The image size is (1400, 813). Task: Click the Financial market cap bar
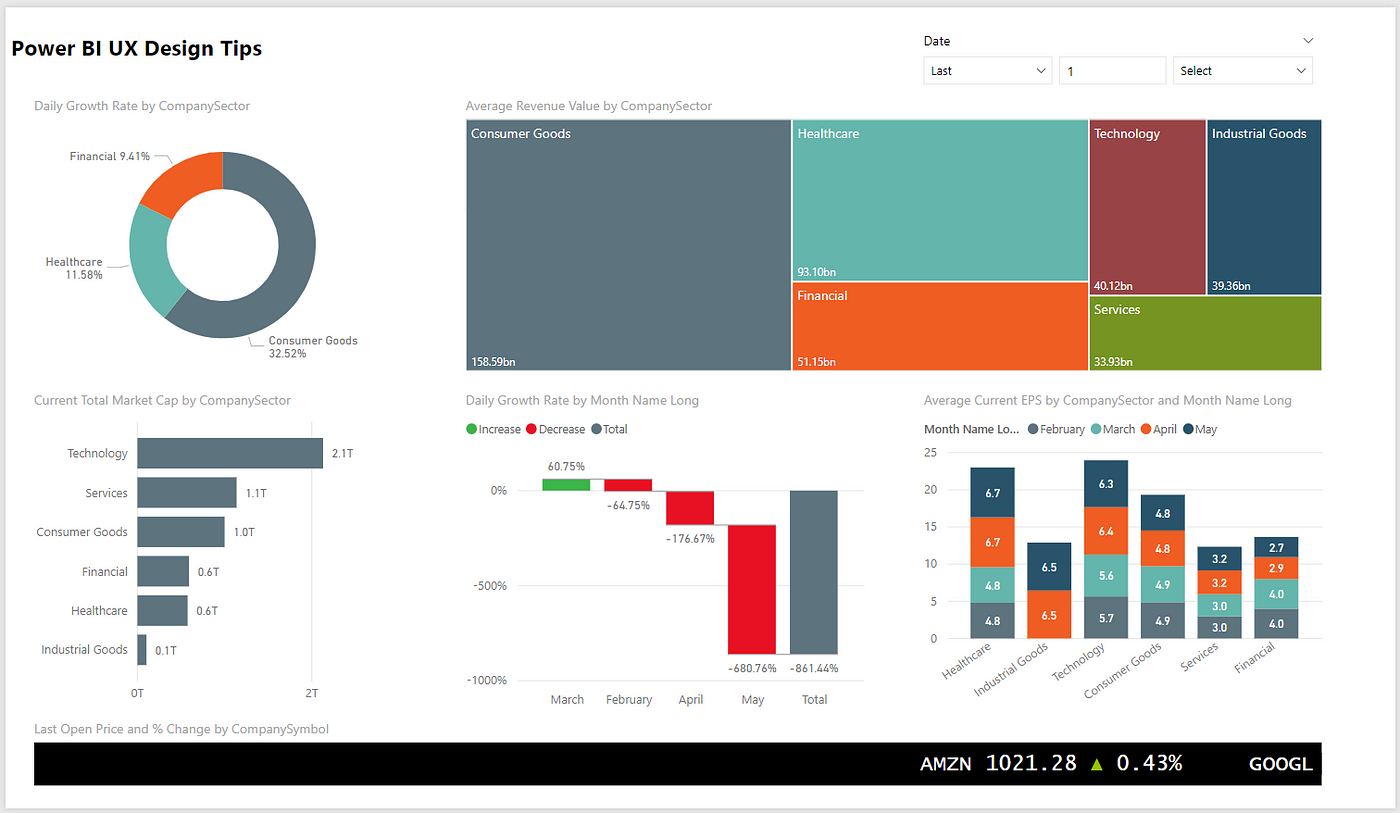(x=163, y=571)
